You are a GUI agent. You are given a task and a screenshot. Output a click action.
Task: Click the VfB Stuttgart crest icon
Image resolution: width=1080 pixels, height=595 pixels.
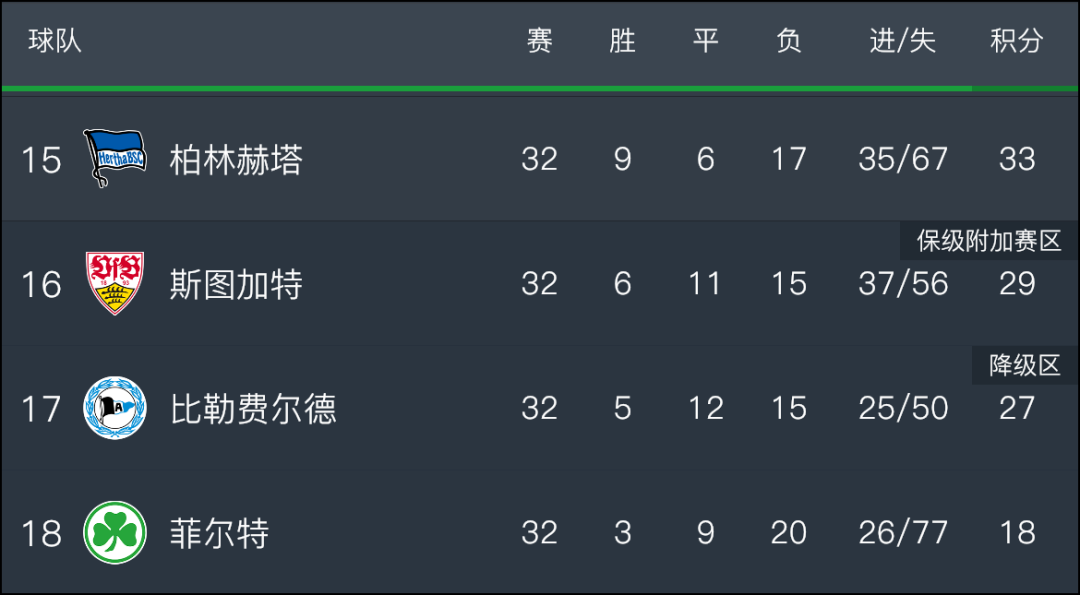coord(114,283)
